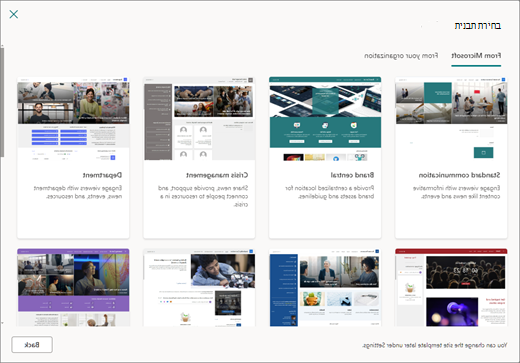Click the Brand central title text
520x363 pixels.
click(352, 175)
